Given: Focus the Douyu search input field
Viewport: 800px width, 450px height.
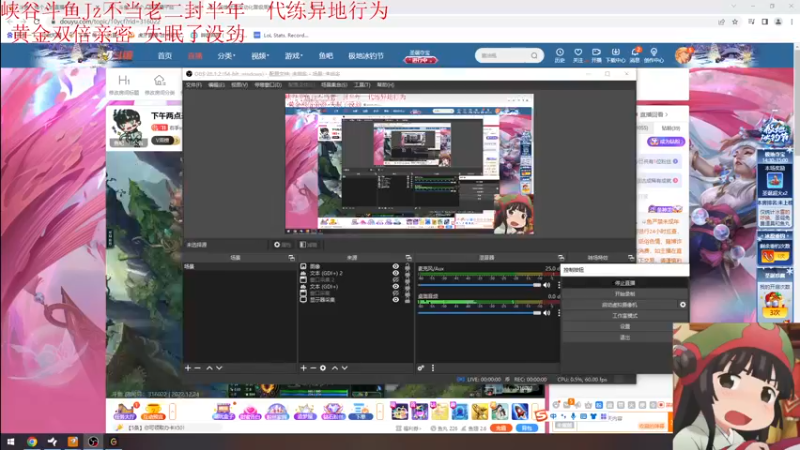Looking at the screenshot, I should pos(504,55).
